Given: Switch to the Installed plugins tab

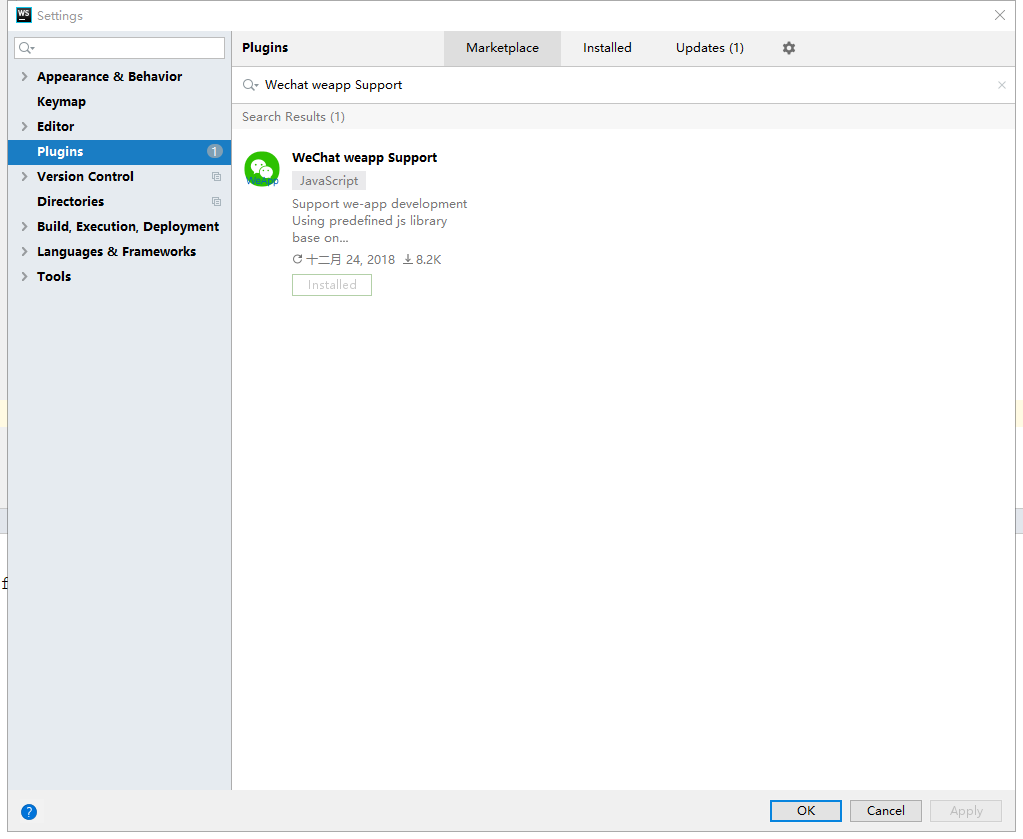Looking at the screenshot, I should click(x=607, y=48).
